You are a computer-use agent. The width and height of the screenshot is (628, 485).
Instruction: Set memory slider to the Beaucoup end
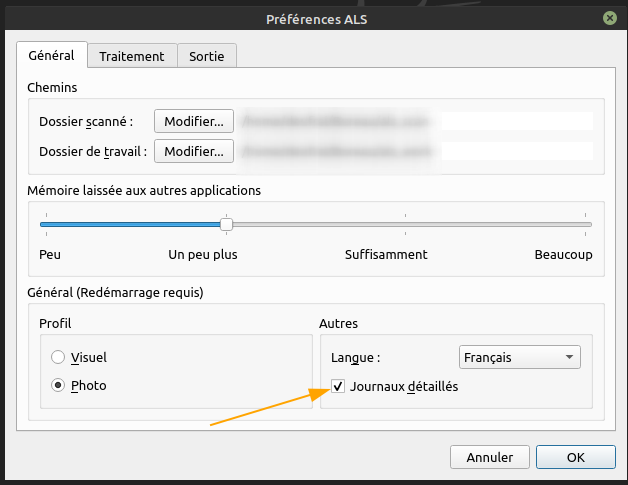586,224
